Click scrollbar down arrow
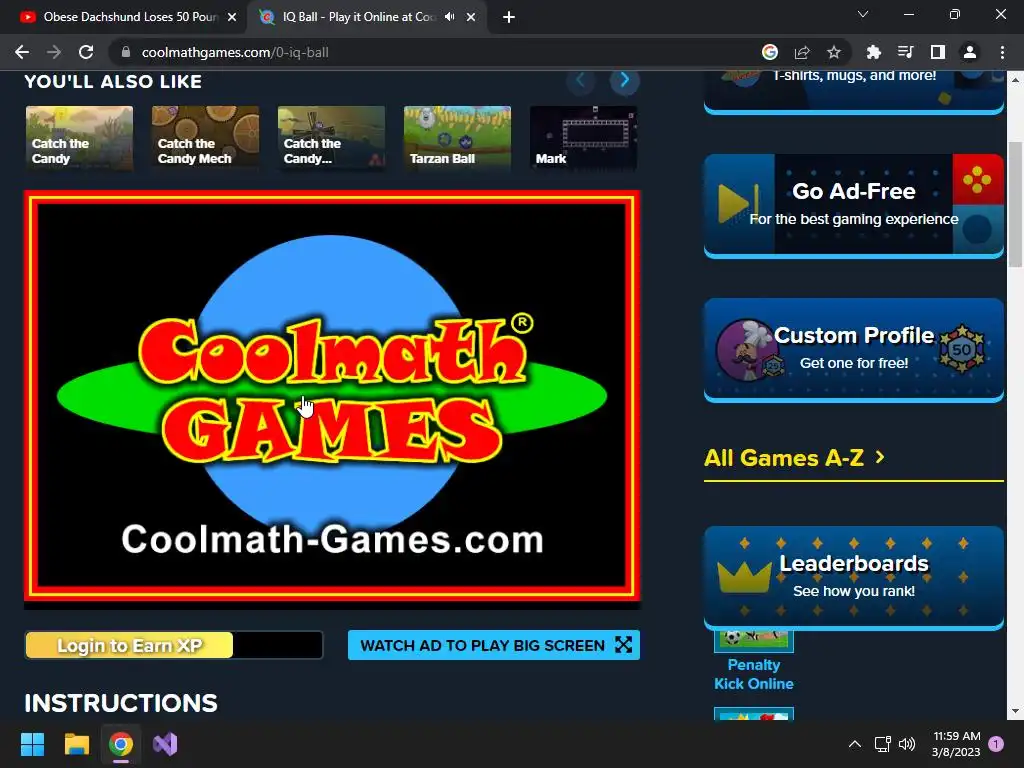The image size is (1024, 768). tap(1015, 711)
